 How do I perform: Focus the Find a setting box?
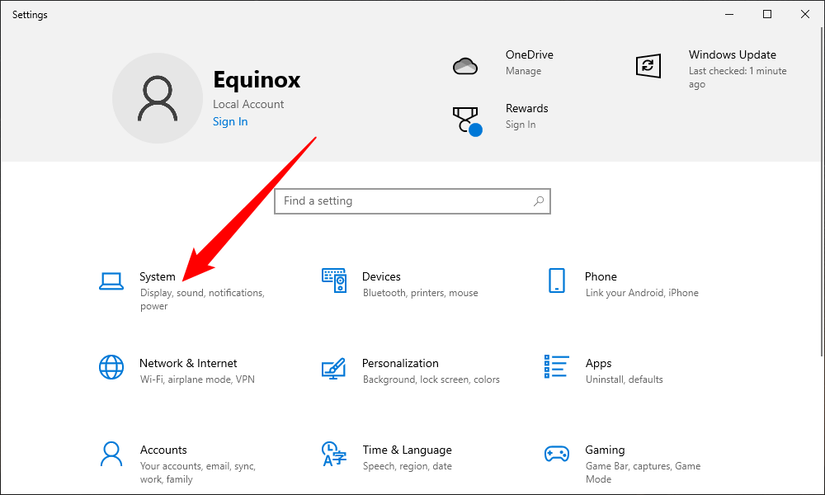point(412,201)
